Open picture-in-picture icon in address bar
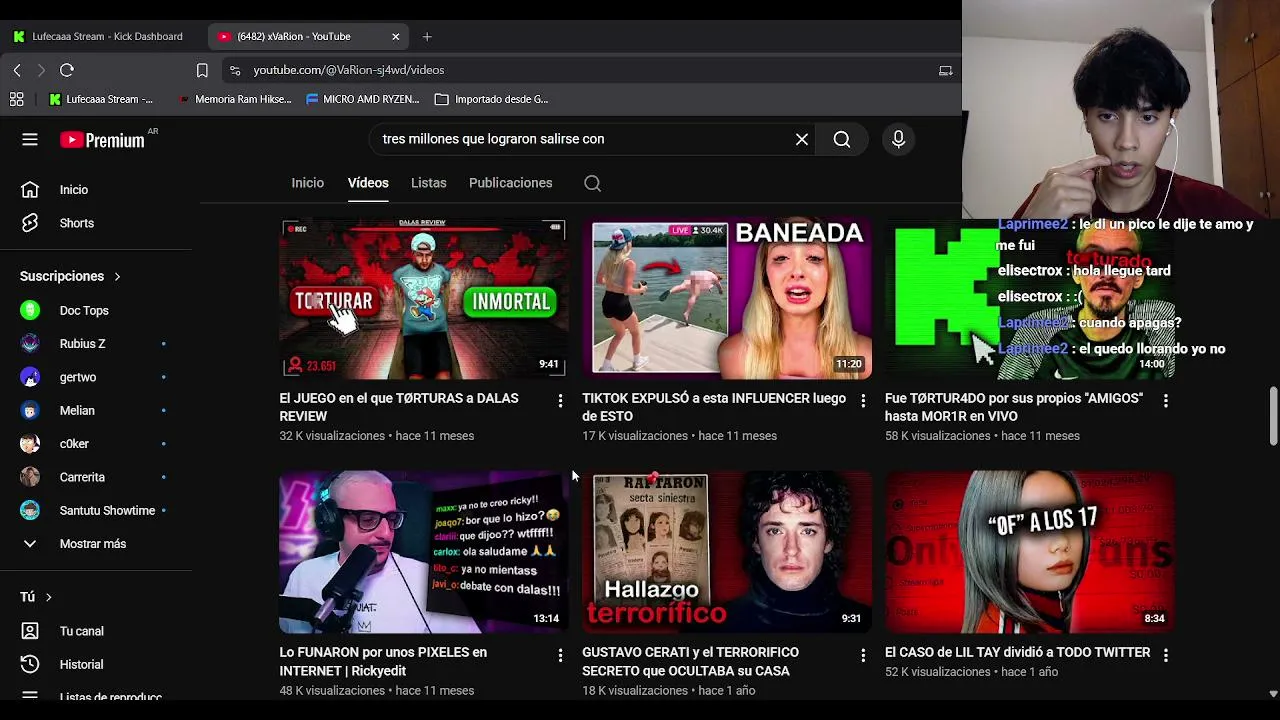This screenshot has width=1280, height=720. (x=945, y=70)
